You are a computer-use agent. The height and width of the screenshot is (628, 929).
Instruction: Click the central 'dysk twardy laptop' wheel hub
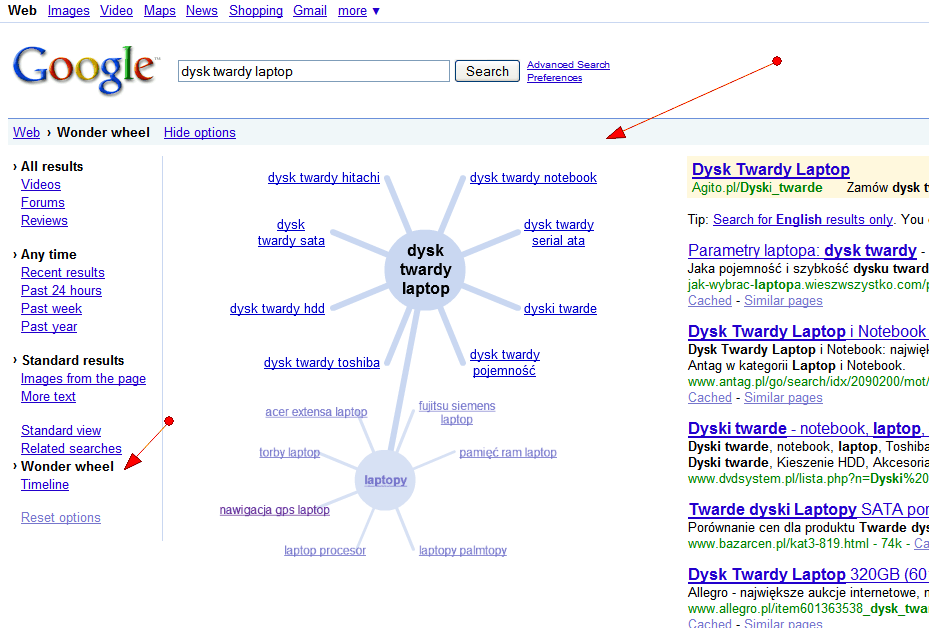(425, 270)
